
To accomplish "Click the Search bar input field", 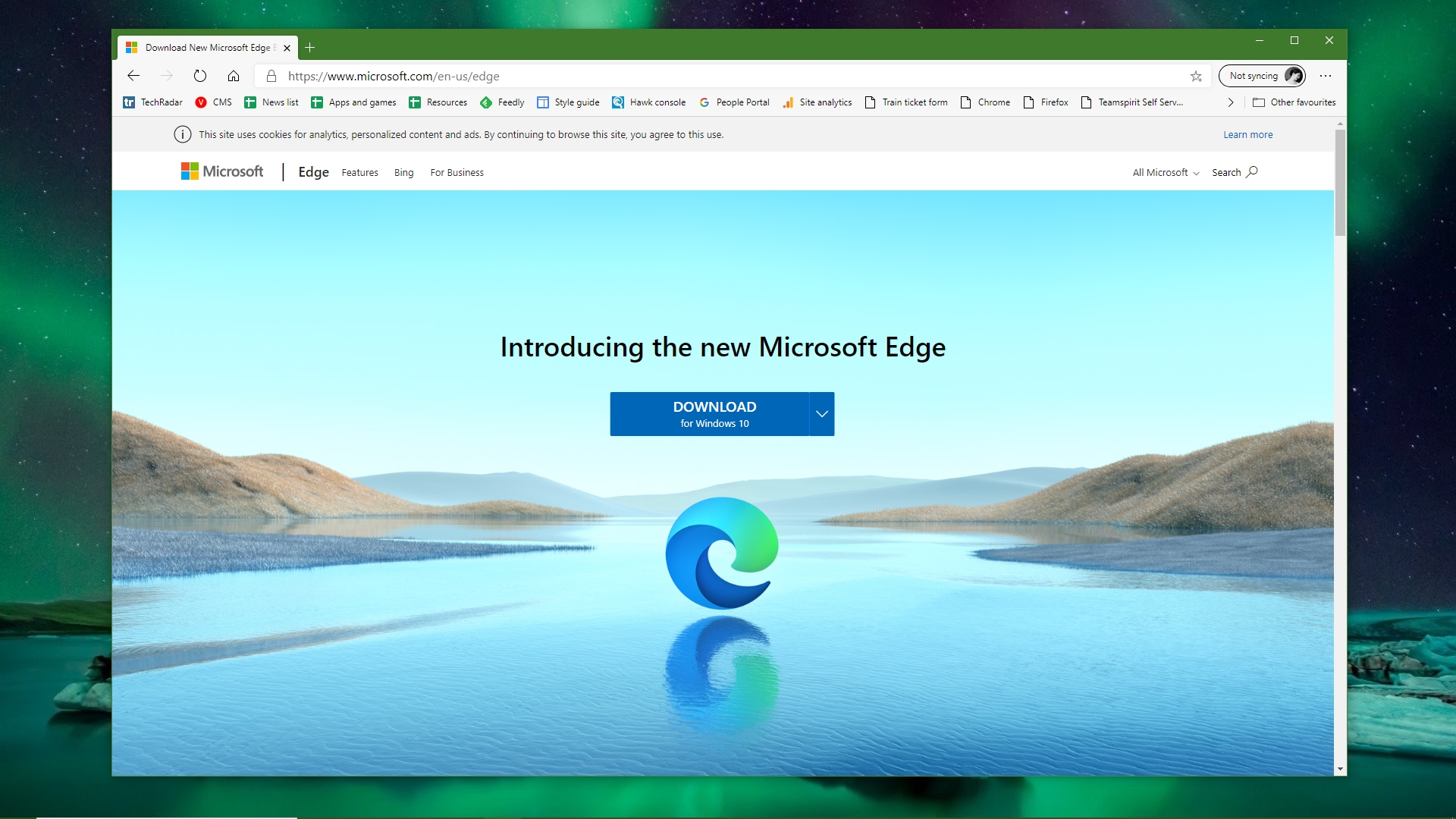I will click(1234, 172).
